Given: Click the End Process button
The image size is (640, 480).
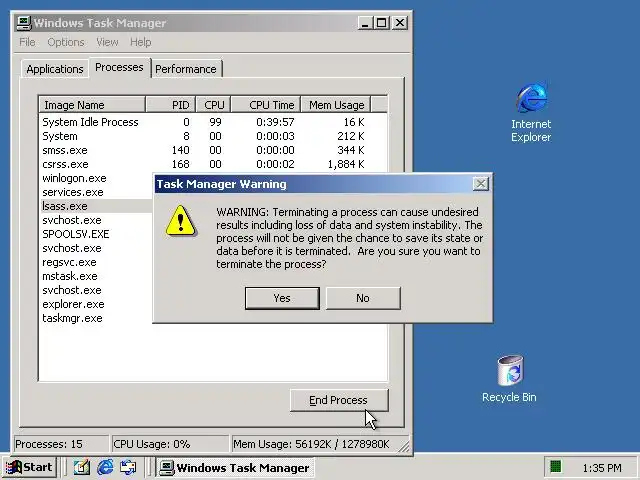Looking at the screenshot, I should (339, 400).
